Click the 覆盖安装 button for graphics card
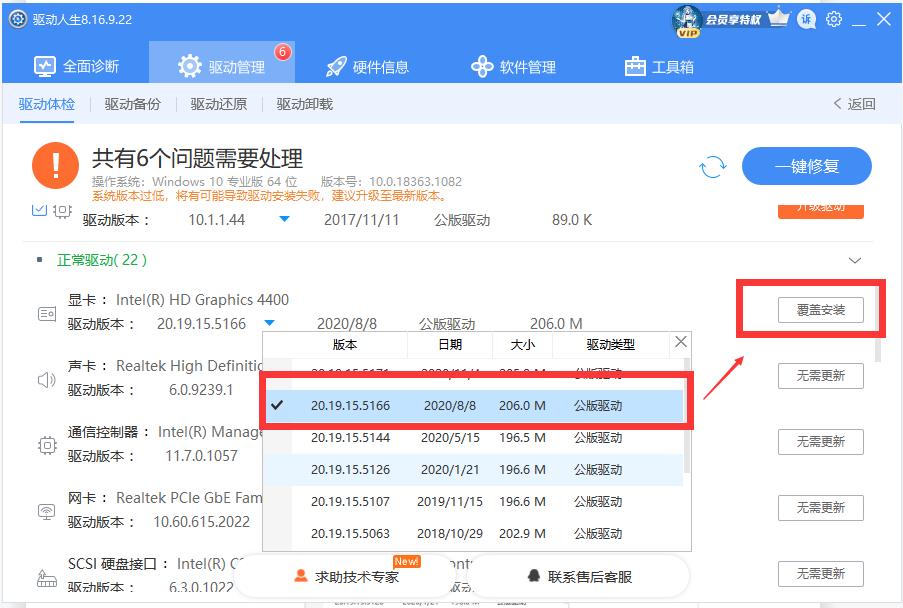This screenshot has height=608, width=903. 821,310
